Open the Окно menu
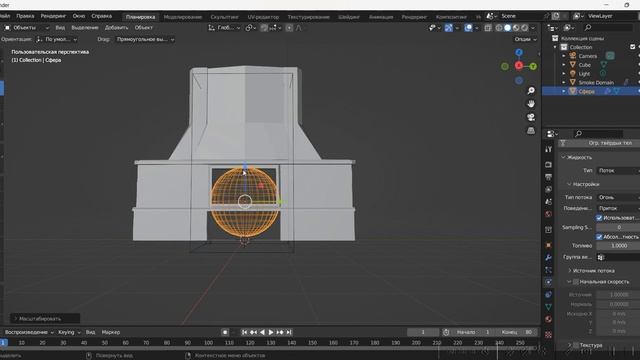The height and width of the screenshot is (360, 640). point(79,16)
